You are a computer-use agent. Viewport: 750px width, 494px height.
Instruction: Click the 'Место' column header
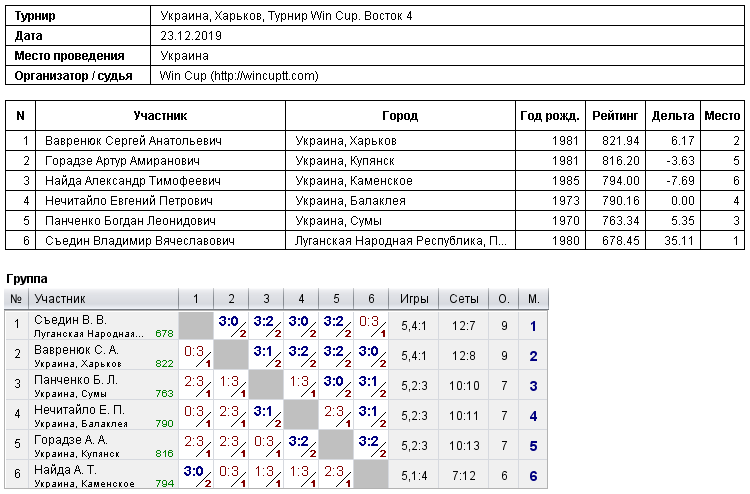[x=722, y=116]
